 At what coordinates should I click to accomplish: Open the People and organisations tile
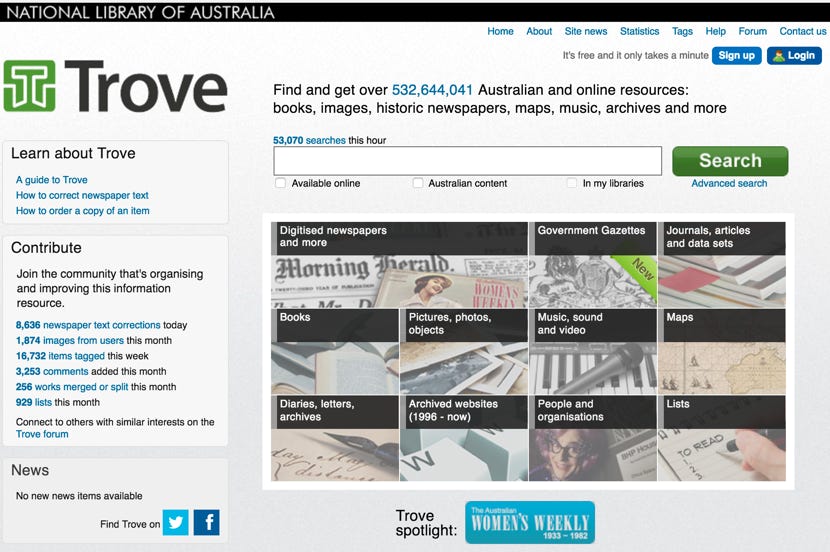tap(592, 438)
